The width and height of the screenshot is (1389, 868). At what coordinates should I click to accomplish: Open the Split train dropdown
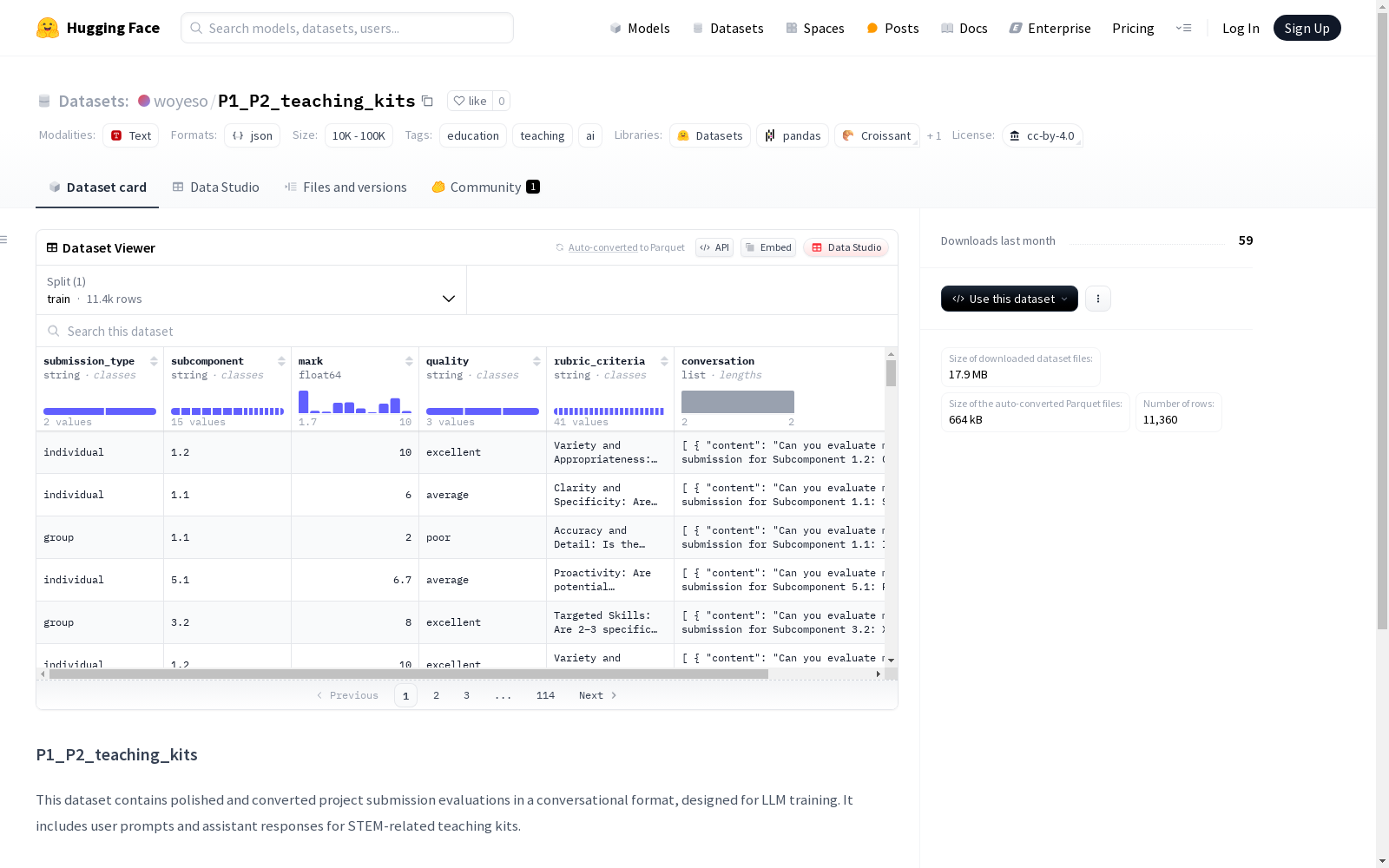pyautogui.click(x=252, y=290)
